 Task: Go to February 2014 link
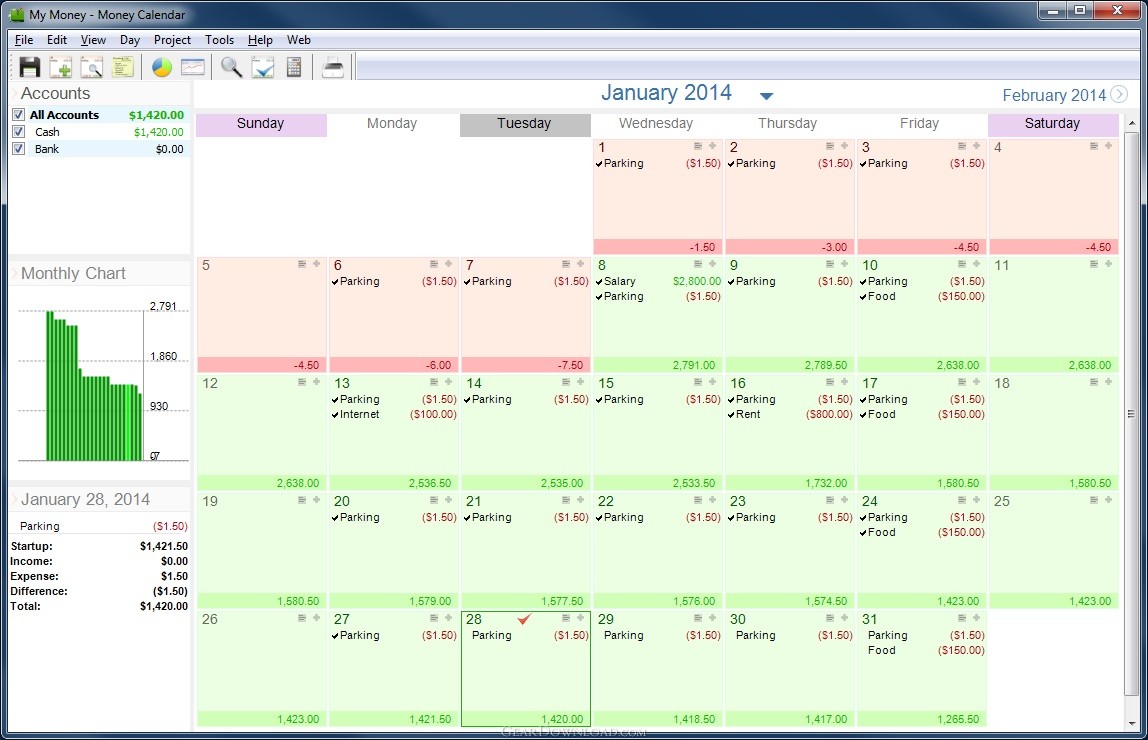(1054, 95)
